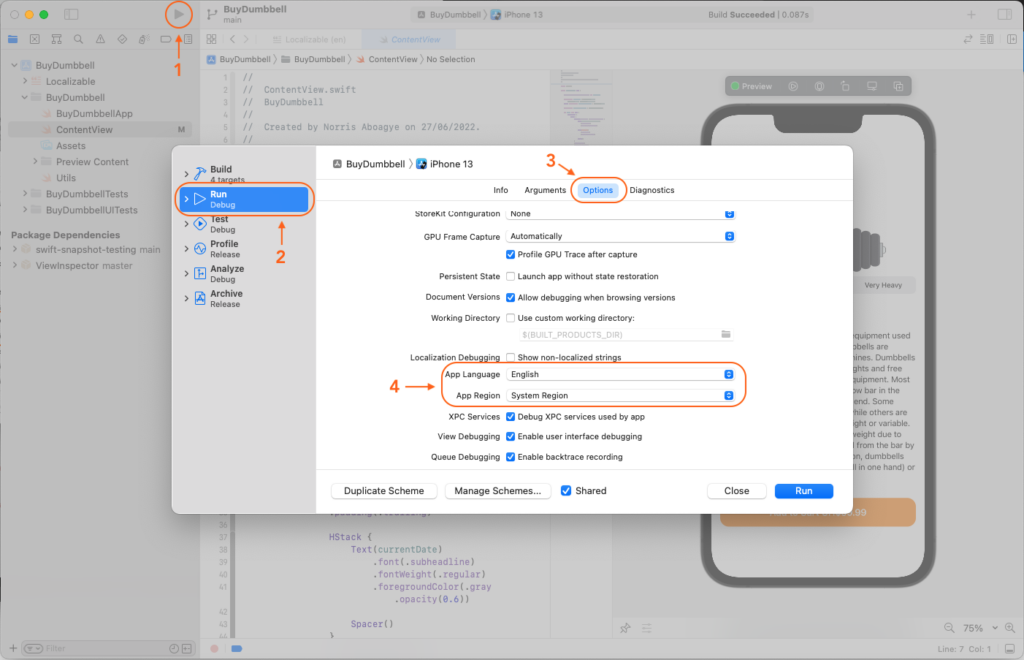Screen dimensions: 1024x660
Task: Click the pin preview icon below canvas
Action: pyautogui.click(x=625, y=628)
